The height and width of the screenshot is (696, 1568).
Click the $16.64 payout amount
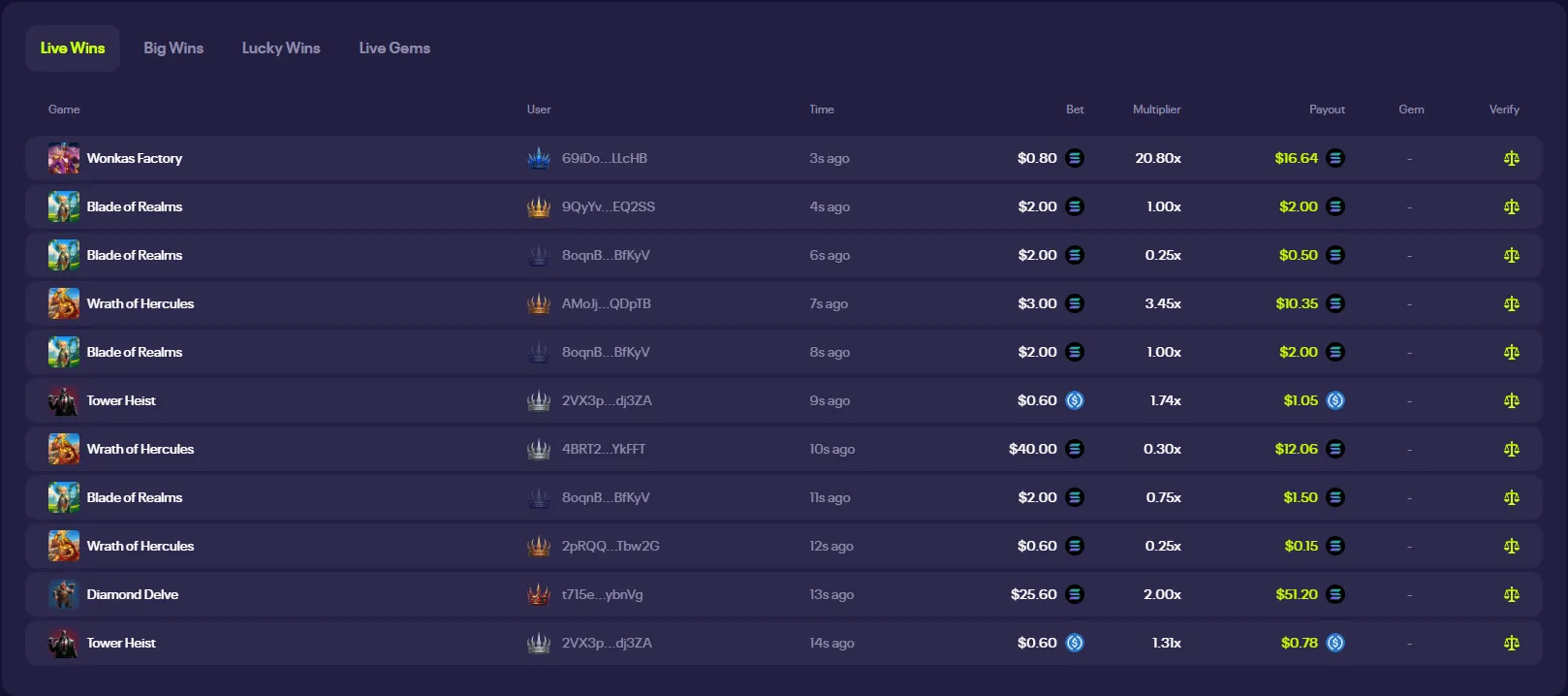point(1297,158)
